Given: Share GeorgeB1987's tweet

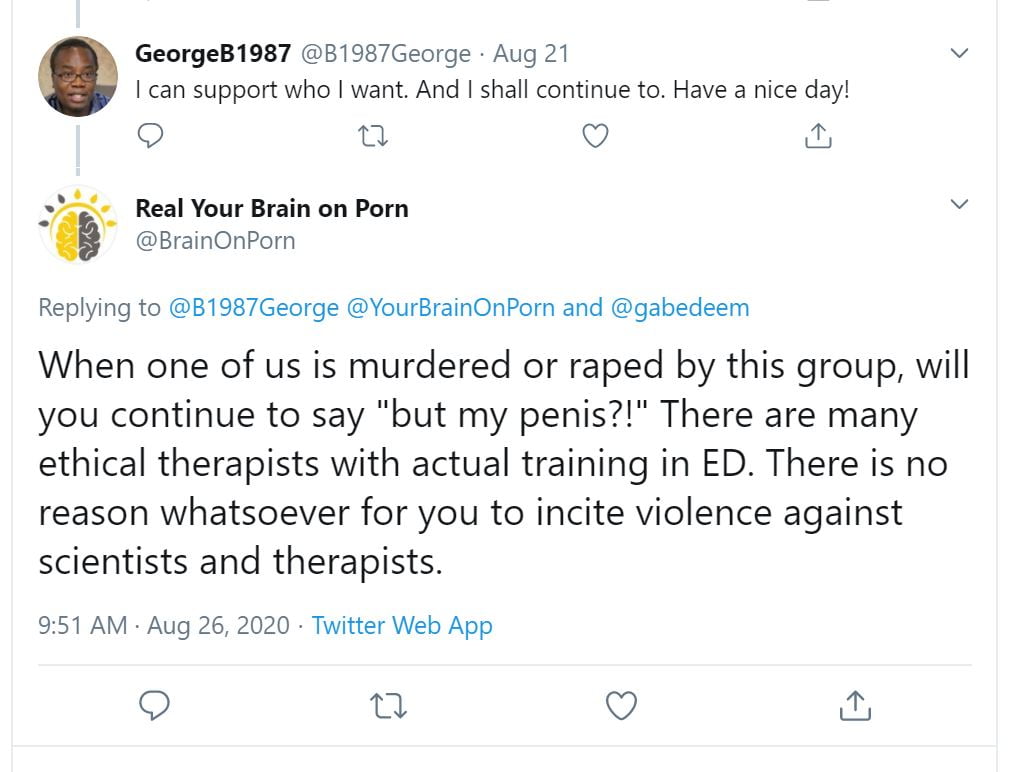Looking at the screenshot, I should (x=818, y=135).
